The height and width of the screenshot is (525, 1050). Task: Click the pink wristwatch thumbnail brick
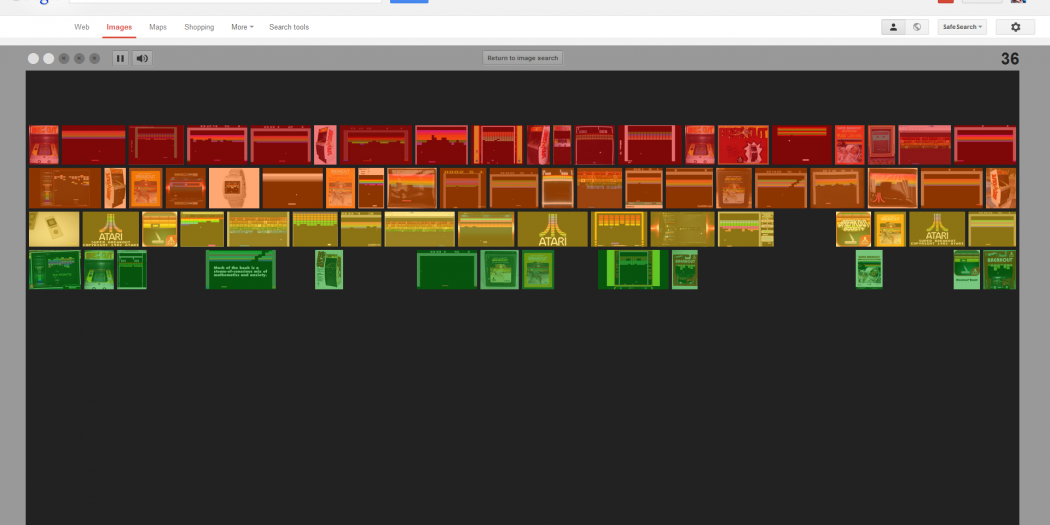click(x=234, y=188)
